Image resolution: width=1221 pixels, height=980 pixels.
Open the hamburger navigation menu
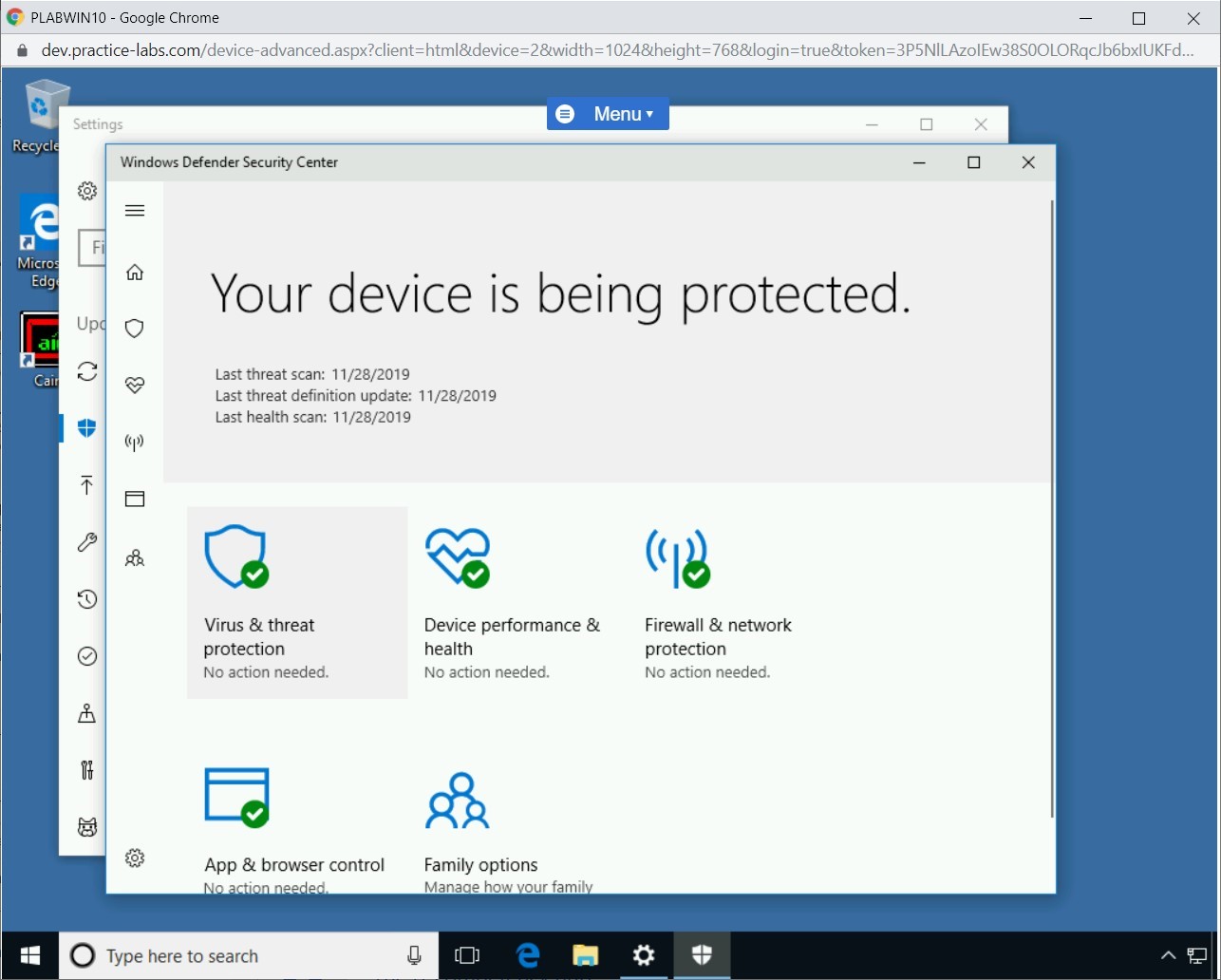(x=135, y=211)
